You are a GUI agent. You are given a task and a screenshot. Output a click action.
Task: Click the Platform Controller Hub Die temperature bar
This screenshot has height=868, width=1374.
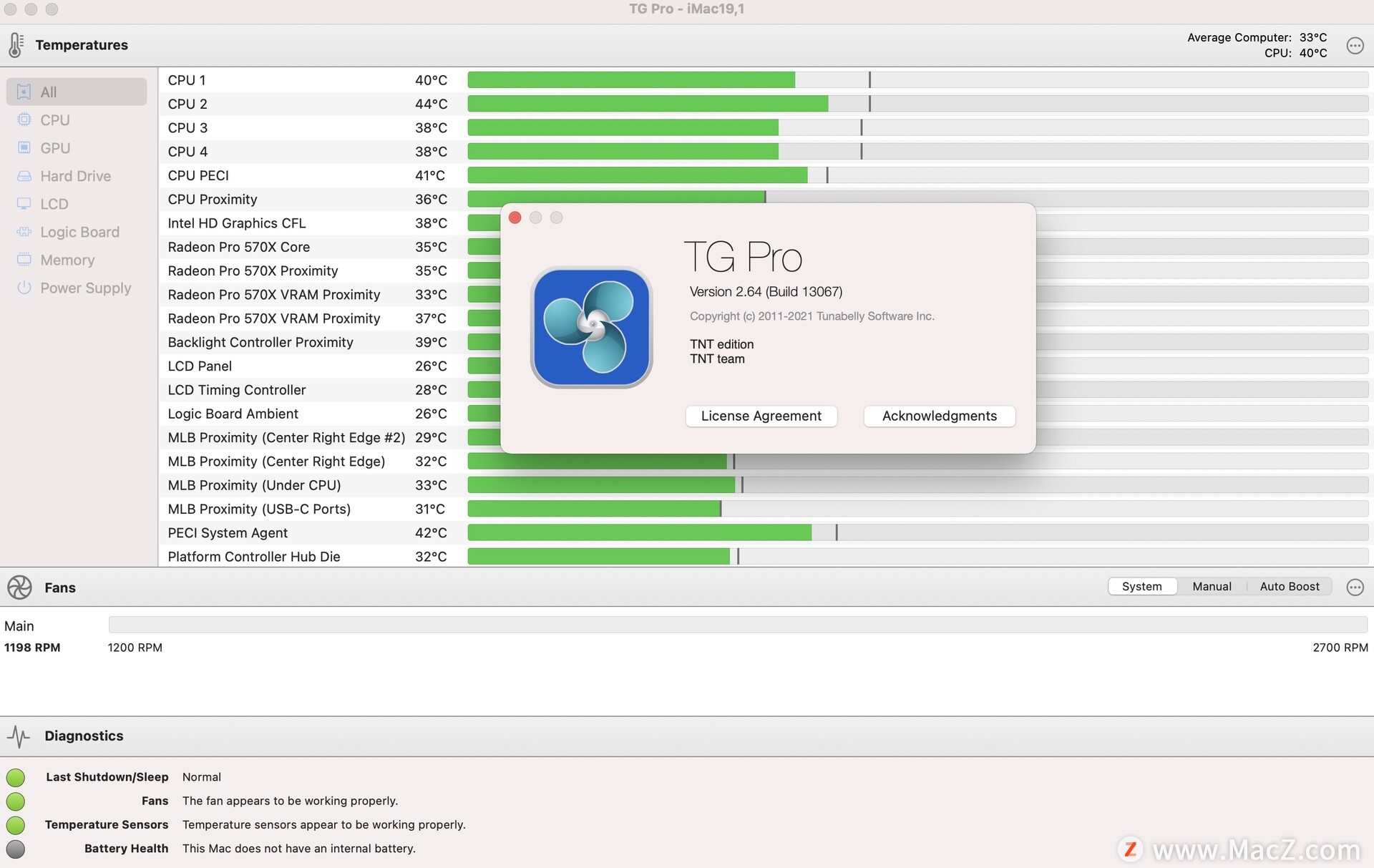tap(917, 557)
